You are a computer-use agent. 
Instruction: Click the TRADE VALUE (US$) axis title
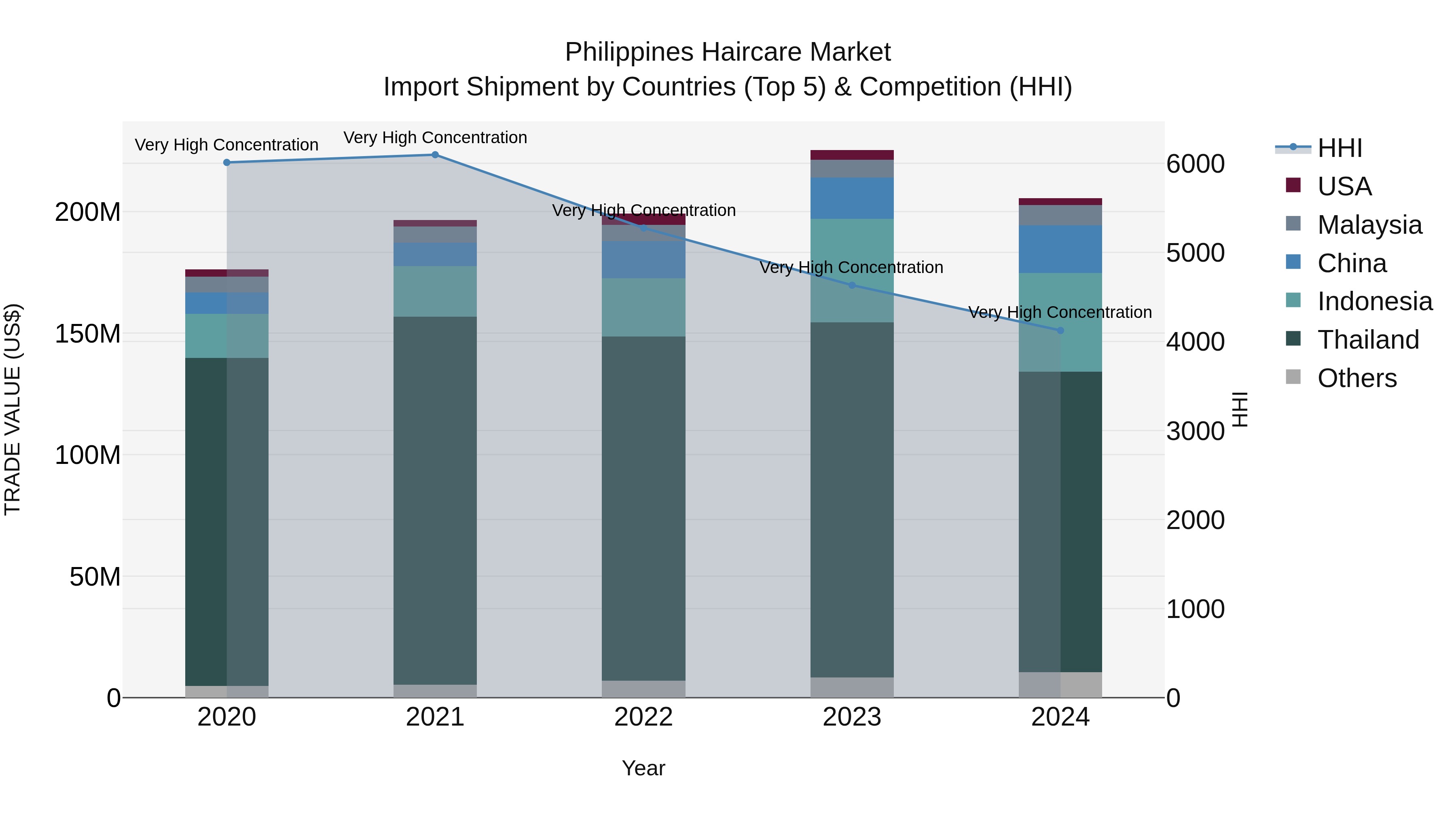[13, 409]
